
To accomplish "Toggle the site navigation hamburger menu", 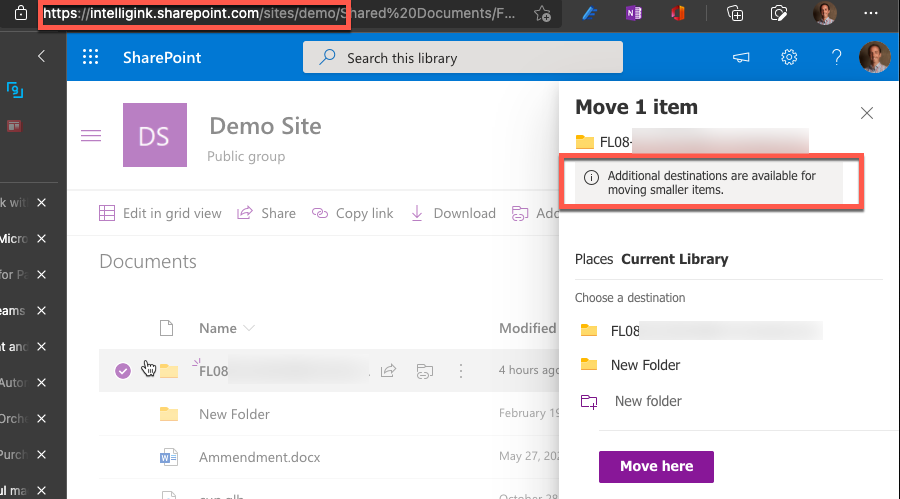I will 91,136.
